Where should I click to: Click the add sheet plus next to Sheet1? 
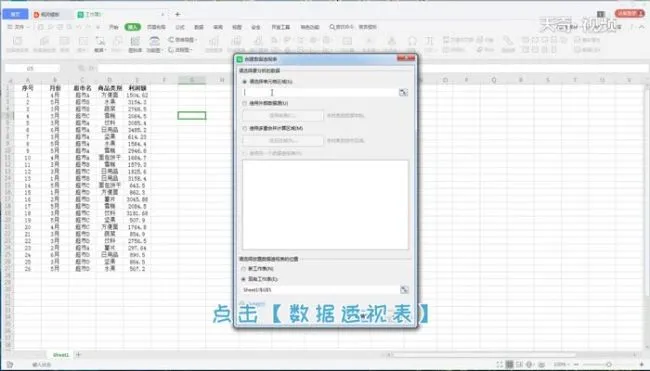pyautogui.click(x=78, y=355)
